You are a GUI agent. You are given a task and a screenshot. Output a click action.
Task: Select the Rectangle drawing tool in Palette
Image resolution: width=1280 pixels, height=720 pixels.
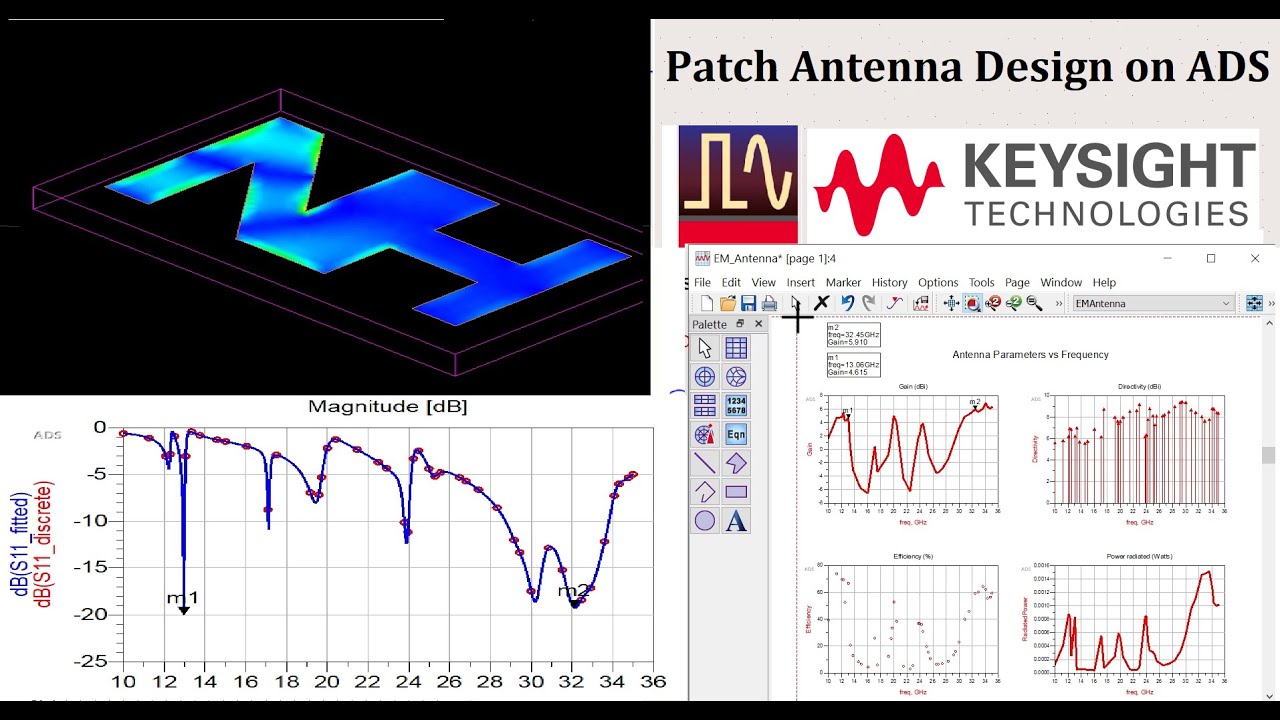click(x=736, y=492)
